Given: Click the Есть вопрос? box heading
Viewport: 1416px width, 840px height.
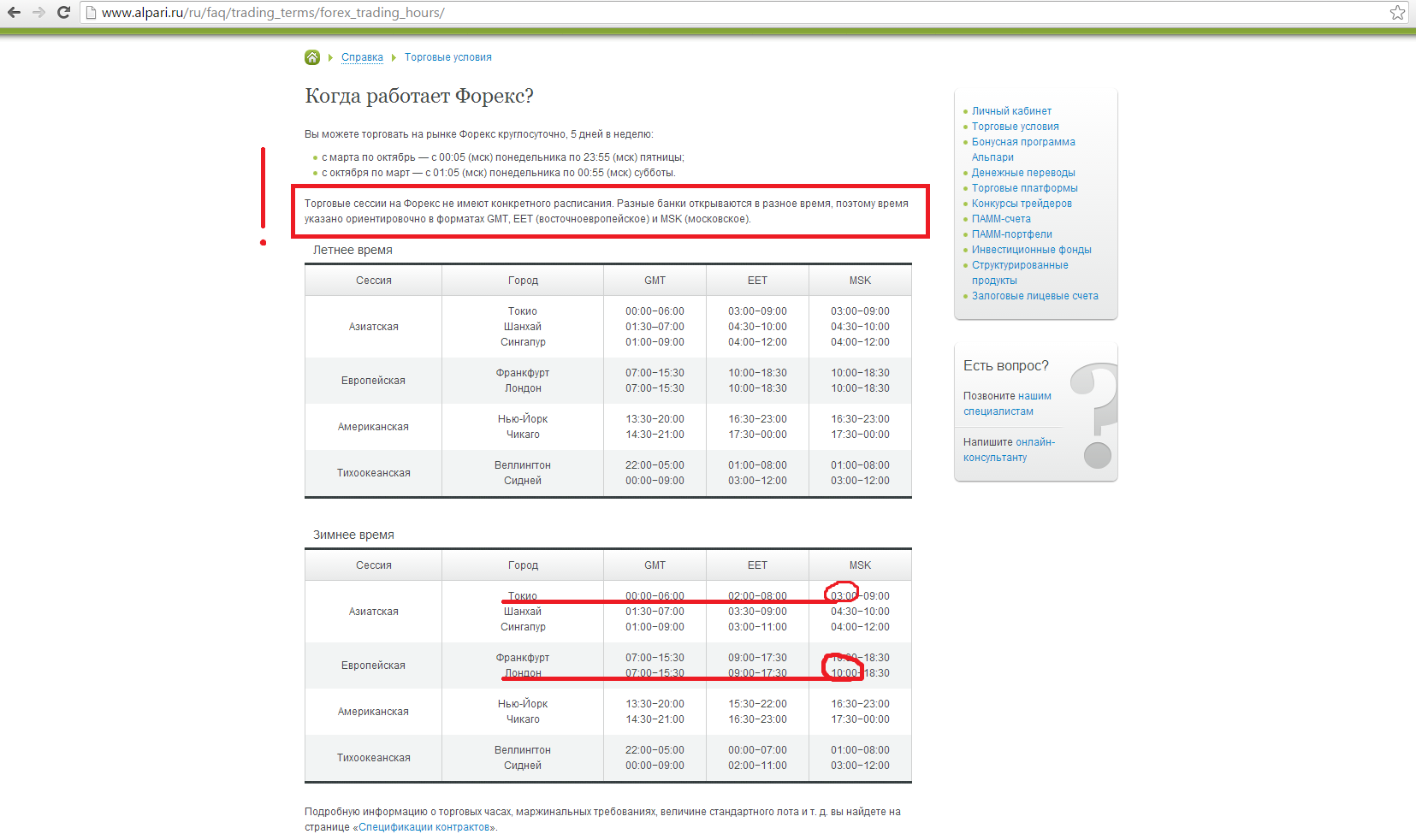Looking at the screenshot, I should pyautogui.click(x=1006, y=366).
